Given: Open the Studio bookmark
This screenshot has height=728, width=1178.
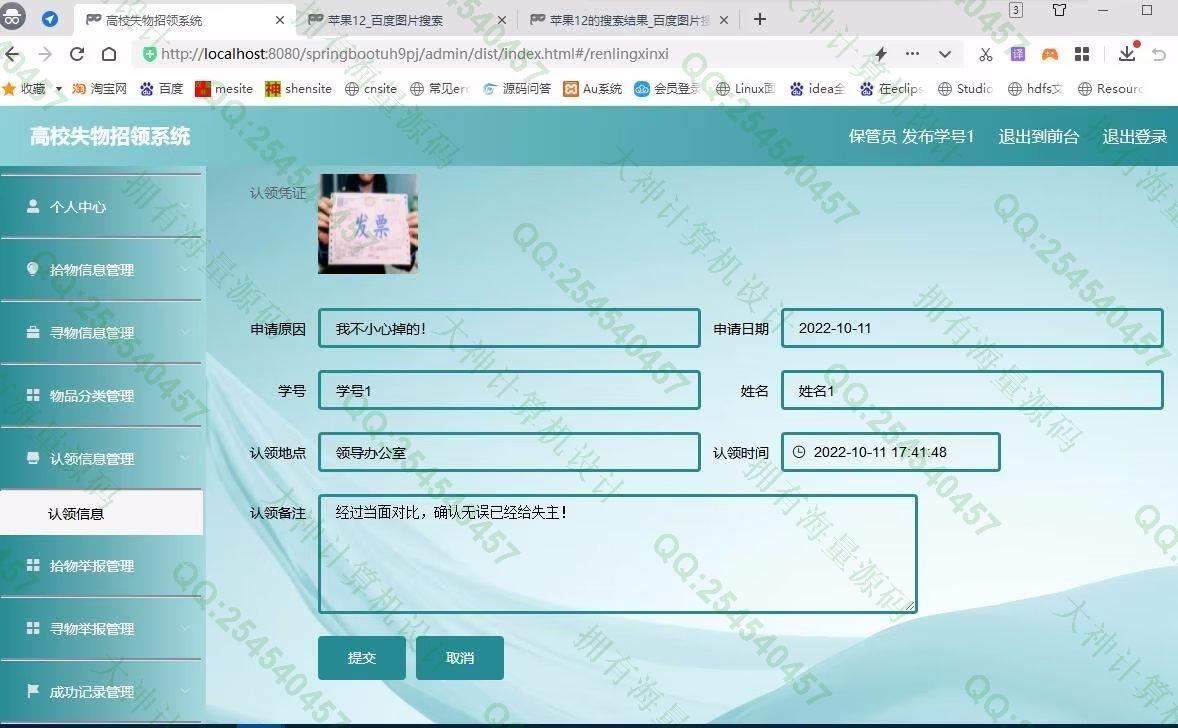Looking at the screenshot, I should point(965,89).
